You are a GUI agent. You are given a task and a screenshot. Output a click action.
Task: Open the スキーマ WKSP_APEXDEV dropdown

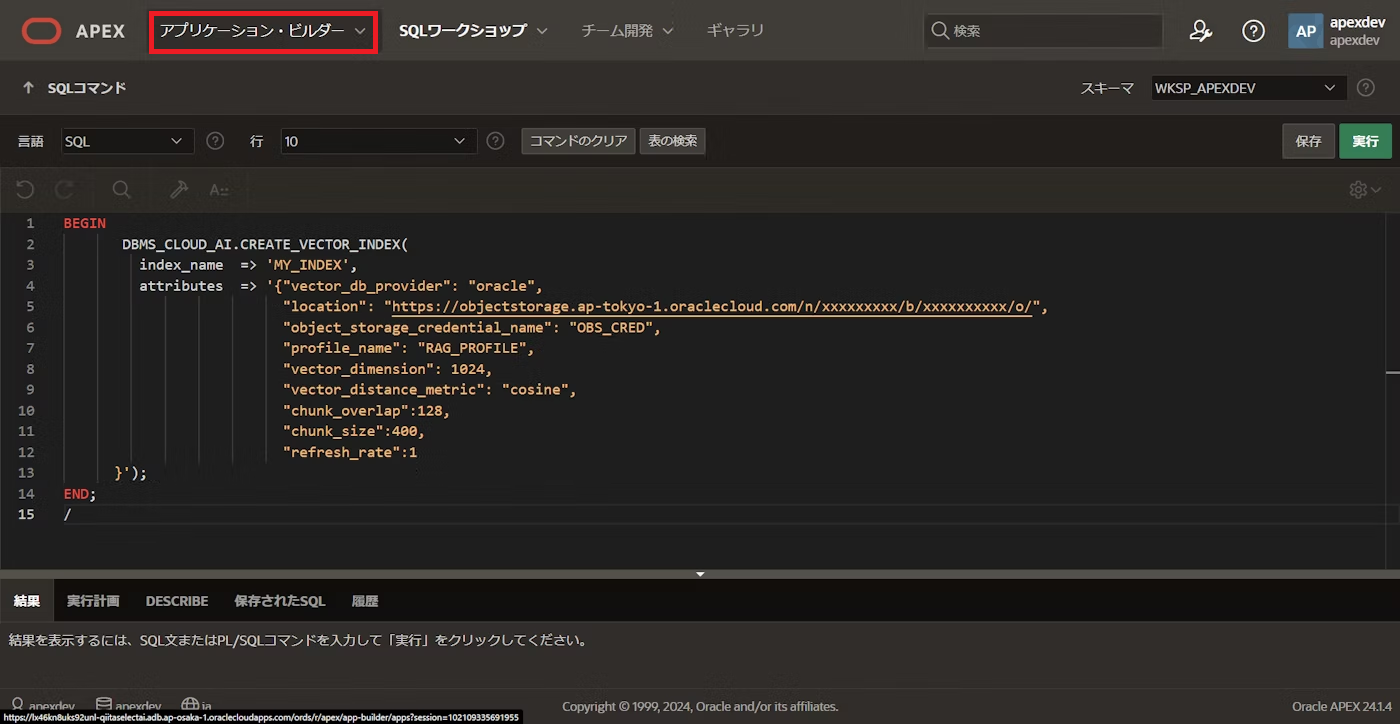[1248, 88]
